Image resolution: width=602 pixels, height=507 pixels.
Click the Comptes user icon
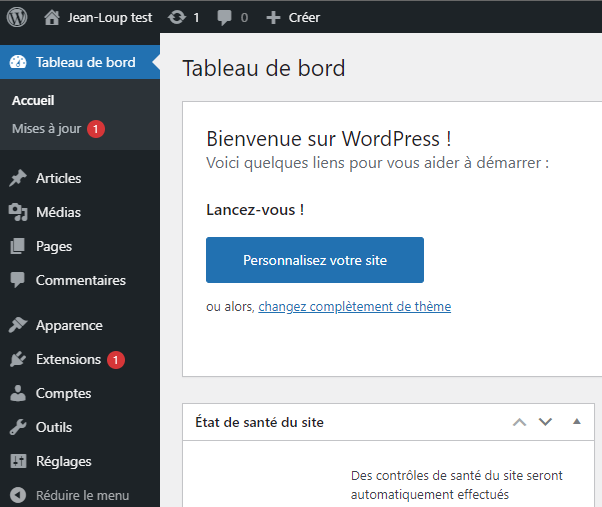[18, 393]
